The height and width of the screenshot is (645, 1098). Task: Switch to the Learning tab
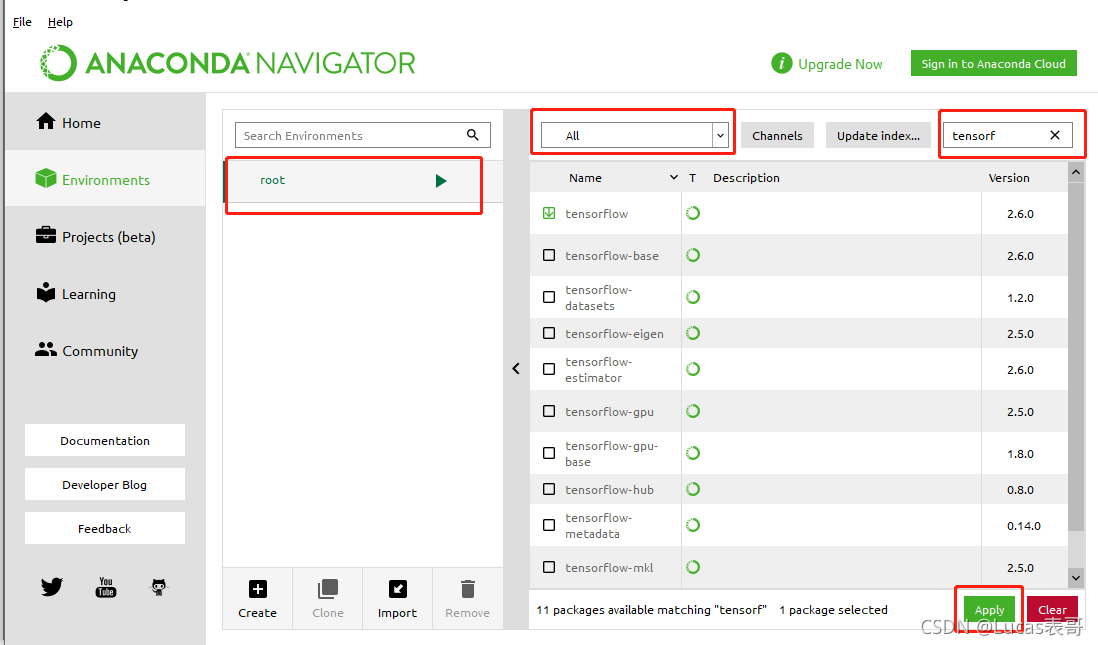[x=105, y=293]
